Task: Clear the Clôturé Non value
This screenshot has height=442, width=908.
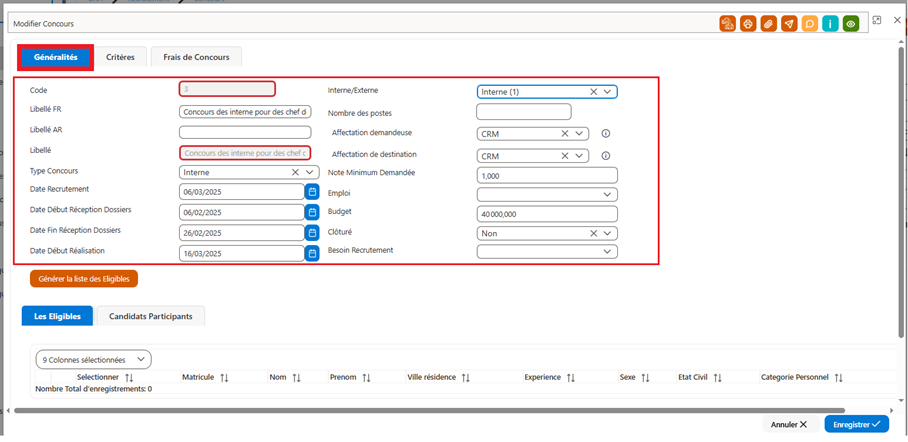Action: pyautogui.click(x=593, y=233)
